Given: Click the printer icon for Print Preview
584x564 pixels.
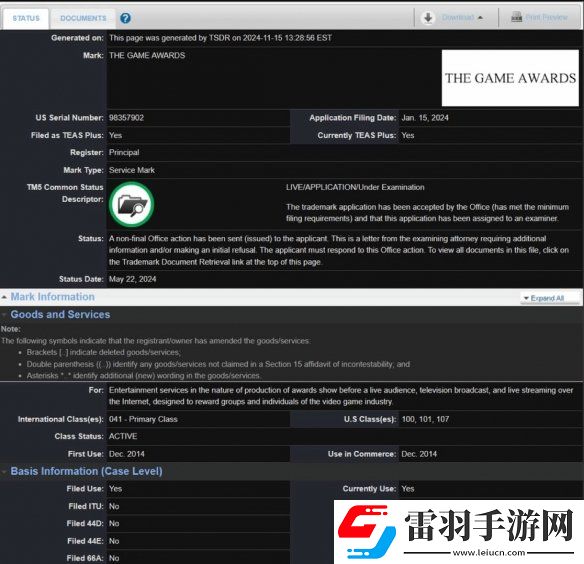Looking at the screenshot, I should (x=516, y=17).
